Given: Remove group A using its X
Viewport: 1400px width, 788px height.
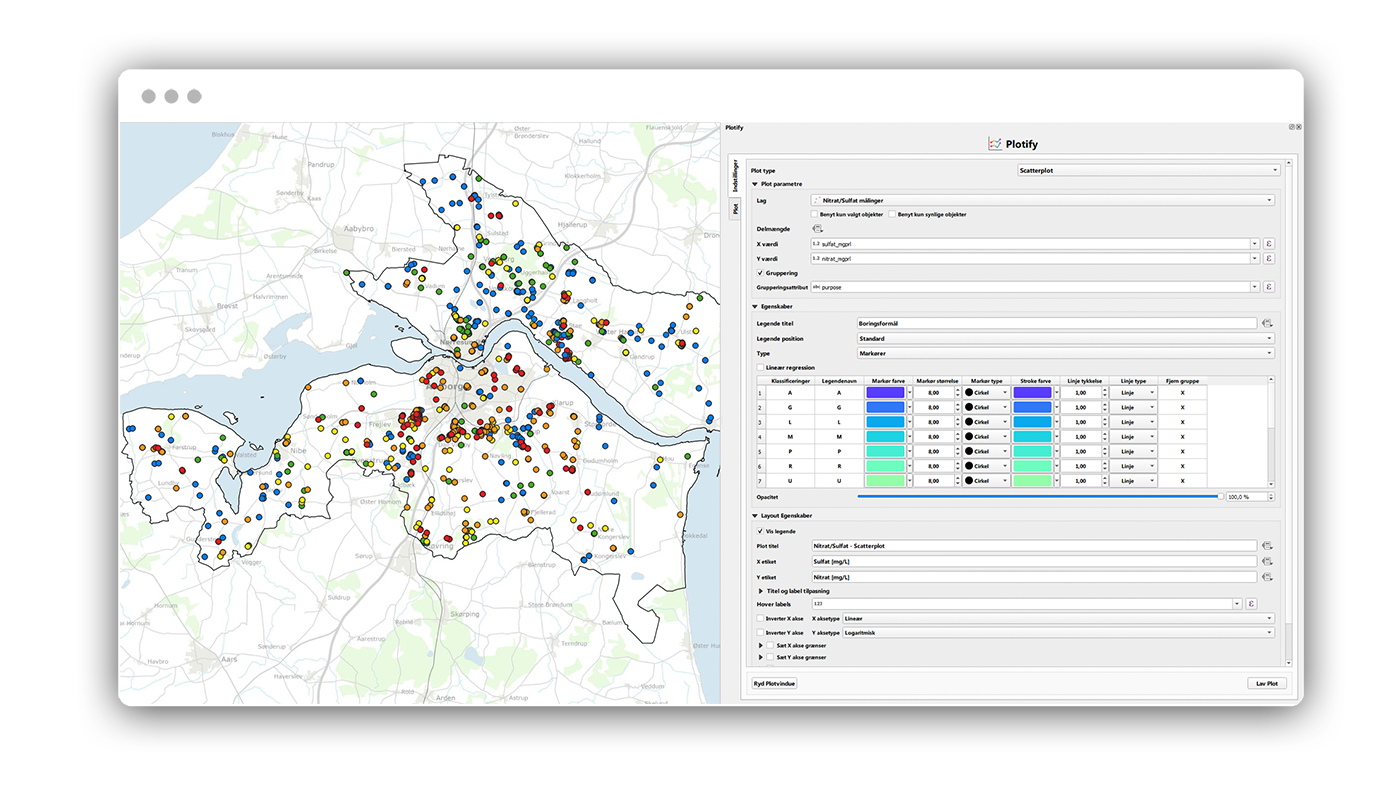Looking at the screenshot, I should pos(1182,393).
